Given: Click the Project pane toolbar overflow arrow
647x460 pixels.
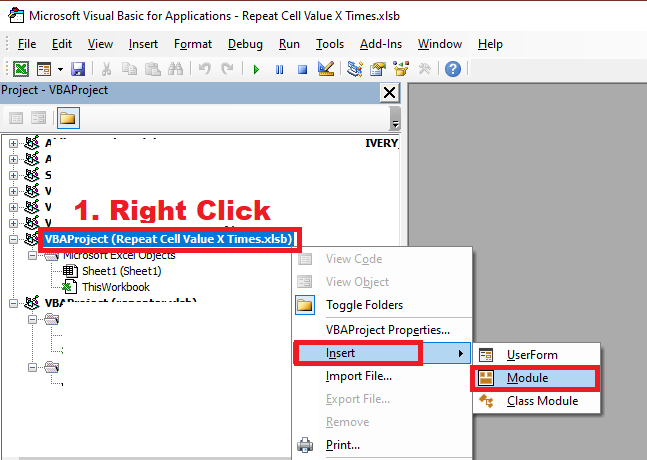Looking at the screenshot, I should (395, 119).
